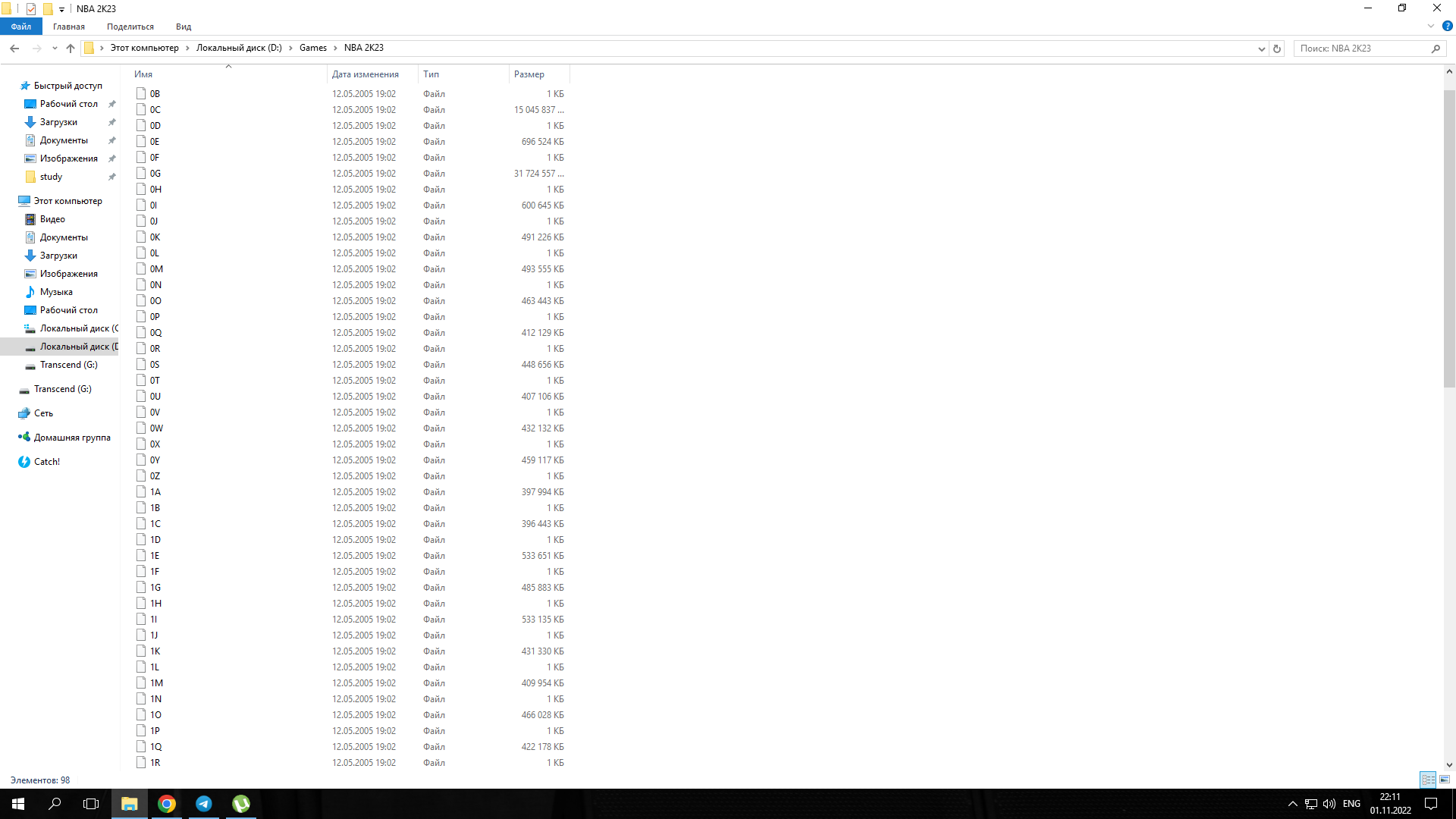Sort by Дата изменения column header
This screenshot has height=819, width=1456.
[x=372, y=74]
